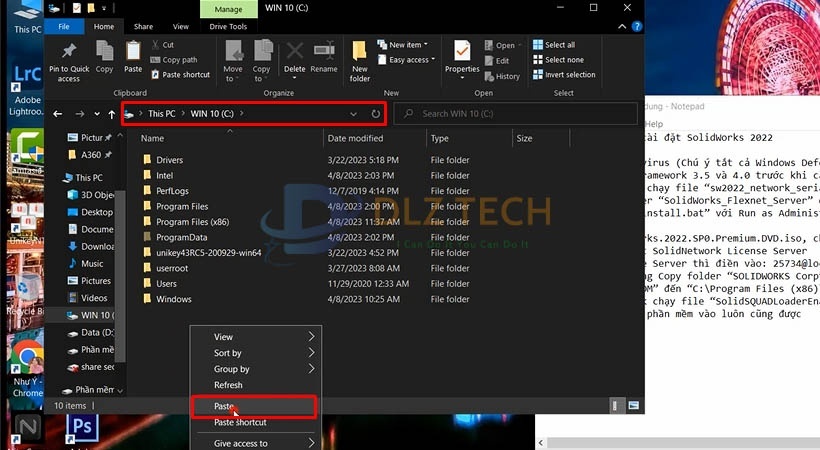Click Paste shortcut in the ribbon

[x=180, y=75]
